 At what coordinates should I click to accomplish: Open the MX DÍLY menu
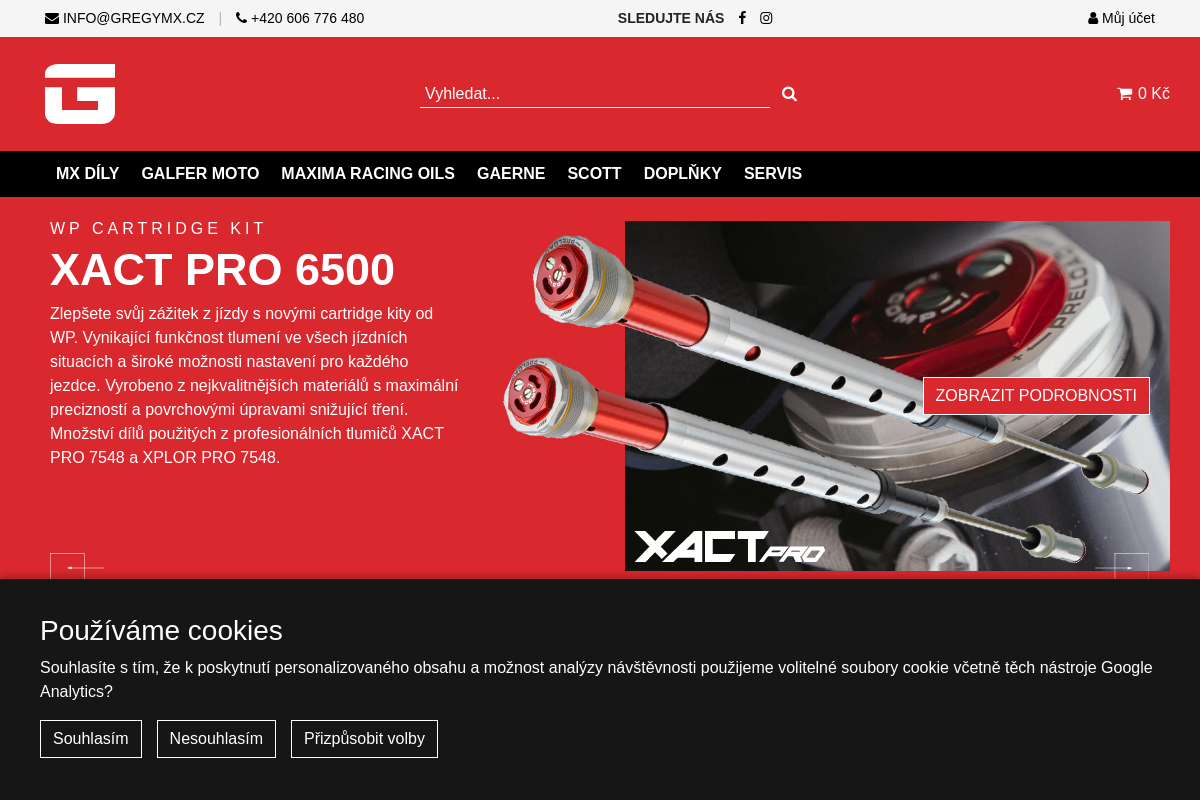[88, 174]
